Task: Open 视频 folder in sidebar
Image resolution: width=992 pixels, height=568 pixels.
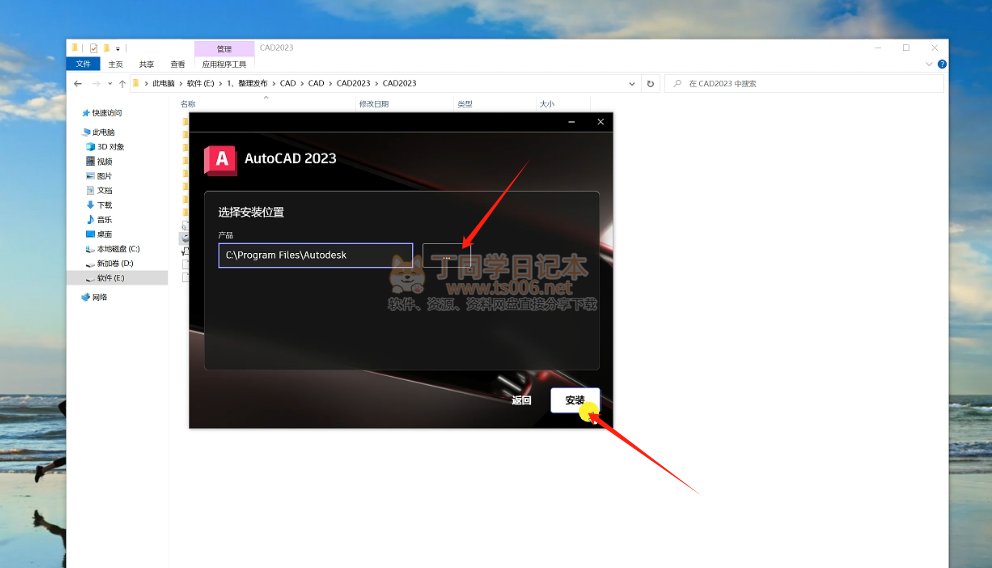Action: click(100, 161)
